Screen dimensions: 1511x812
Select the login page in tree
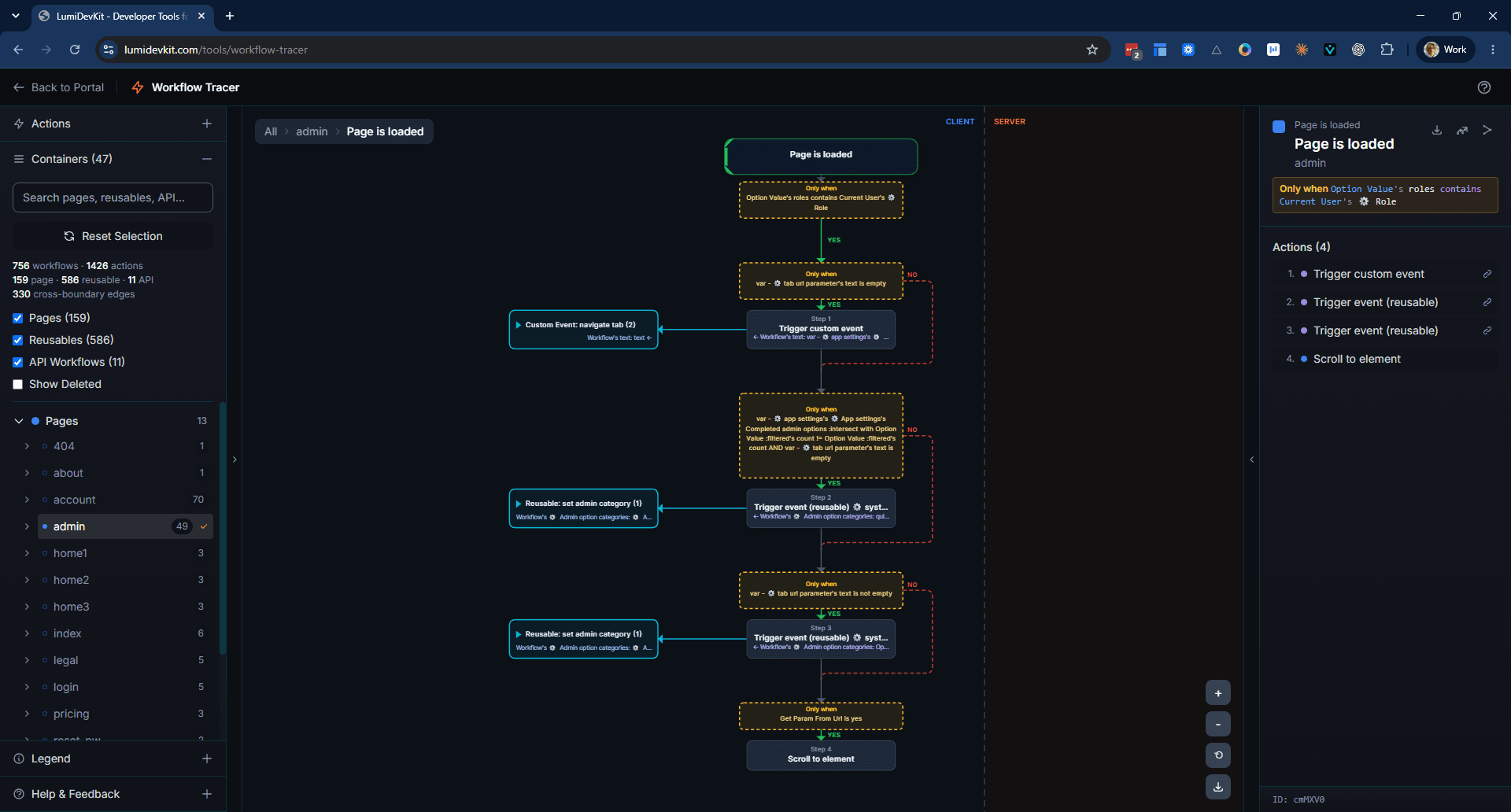(66, 687)
